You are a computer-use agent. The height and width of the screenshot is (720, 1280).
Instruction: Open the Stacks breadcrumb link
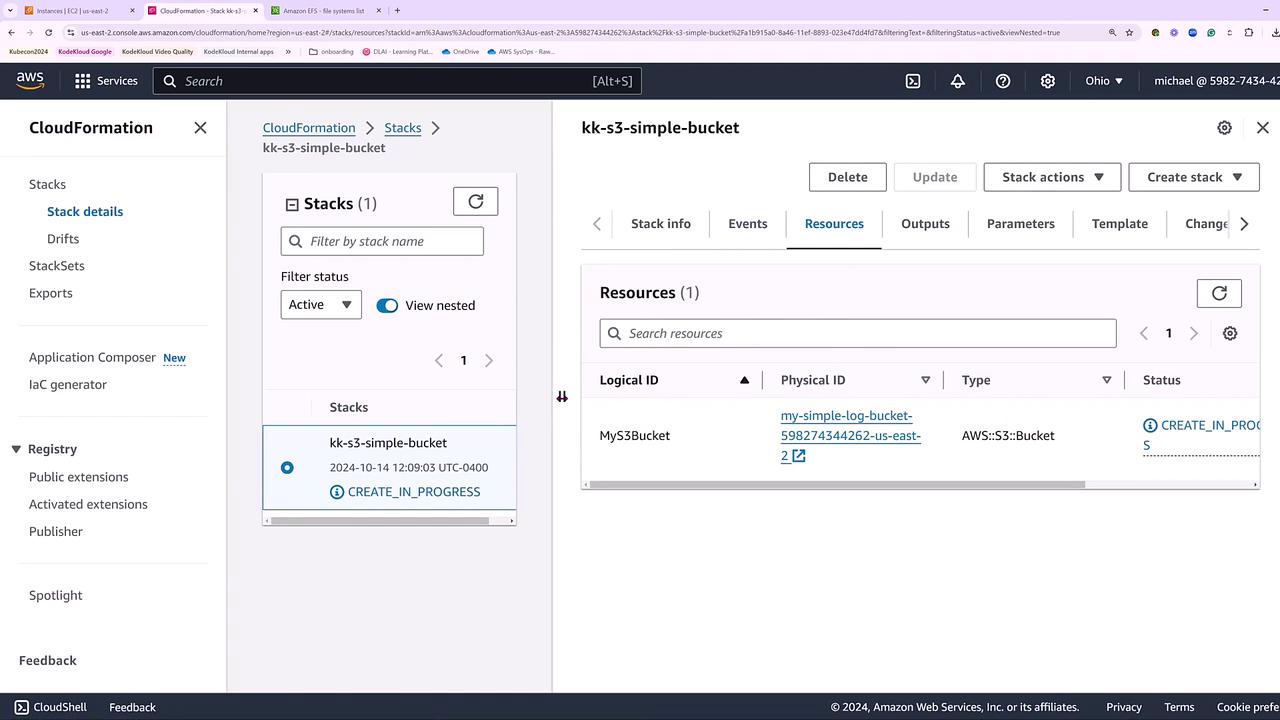403,128
